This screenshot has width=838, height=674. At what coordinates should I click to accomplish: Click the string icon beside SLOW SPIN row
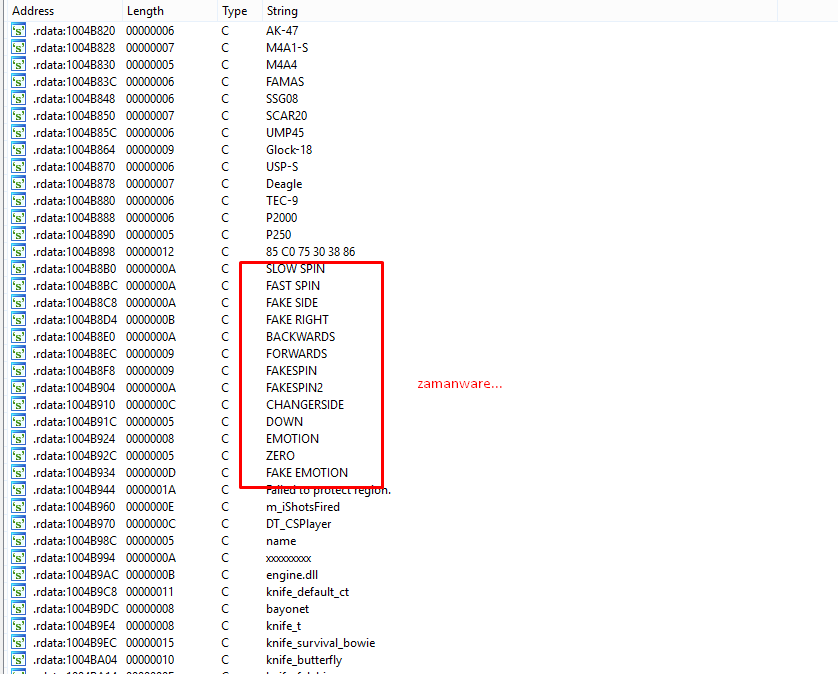point(18,269)
